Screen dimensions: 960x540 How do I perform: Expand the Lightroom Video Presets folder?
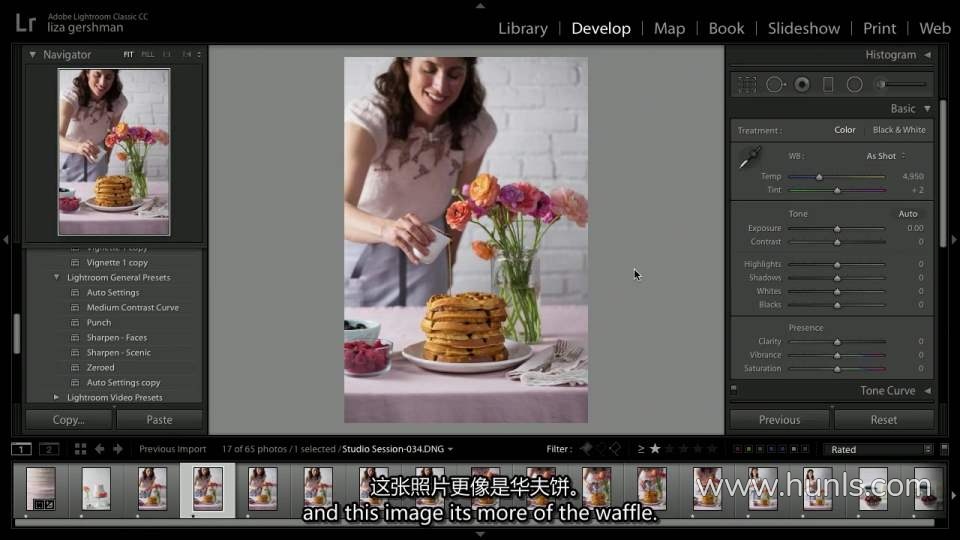[57, 397]
